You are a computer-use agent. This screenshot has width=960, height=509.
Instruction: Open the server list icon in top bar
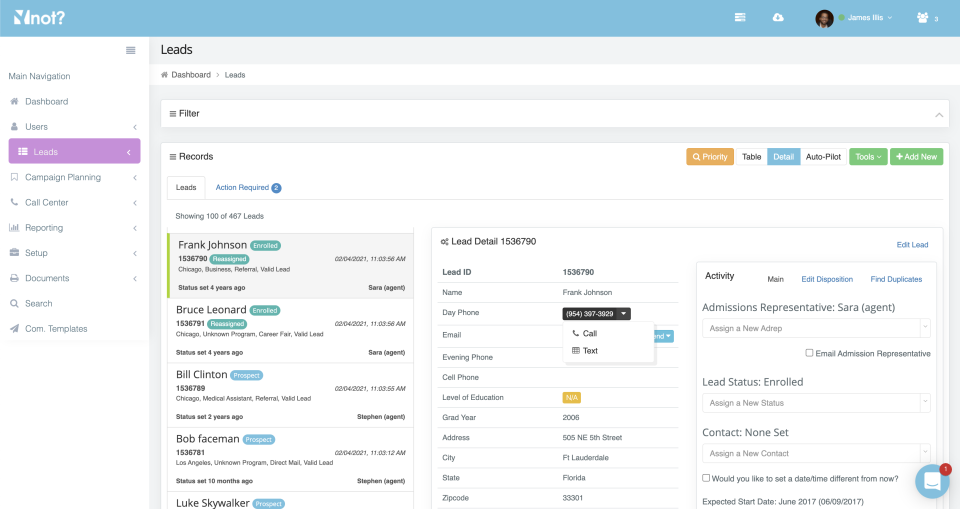coord(740,17)
